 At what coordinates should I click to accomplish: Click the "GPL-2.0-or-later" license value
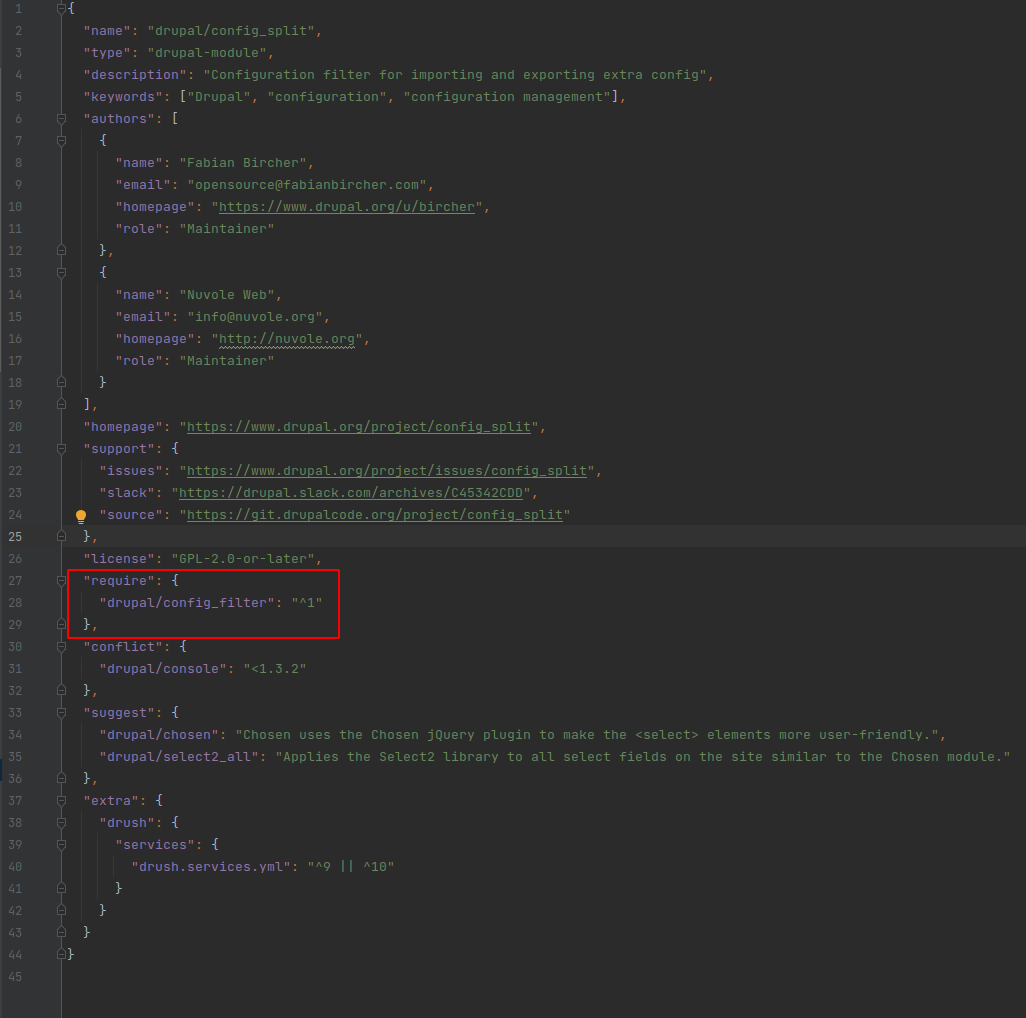(x=243, y=559)
